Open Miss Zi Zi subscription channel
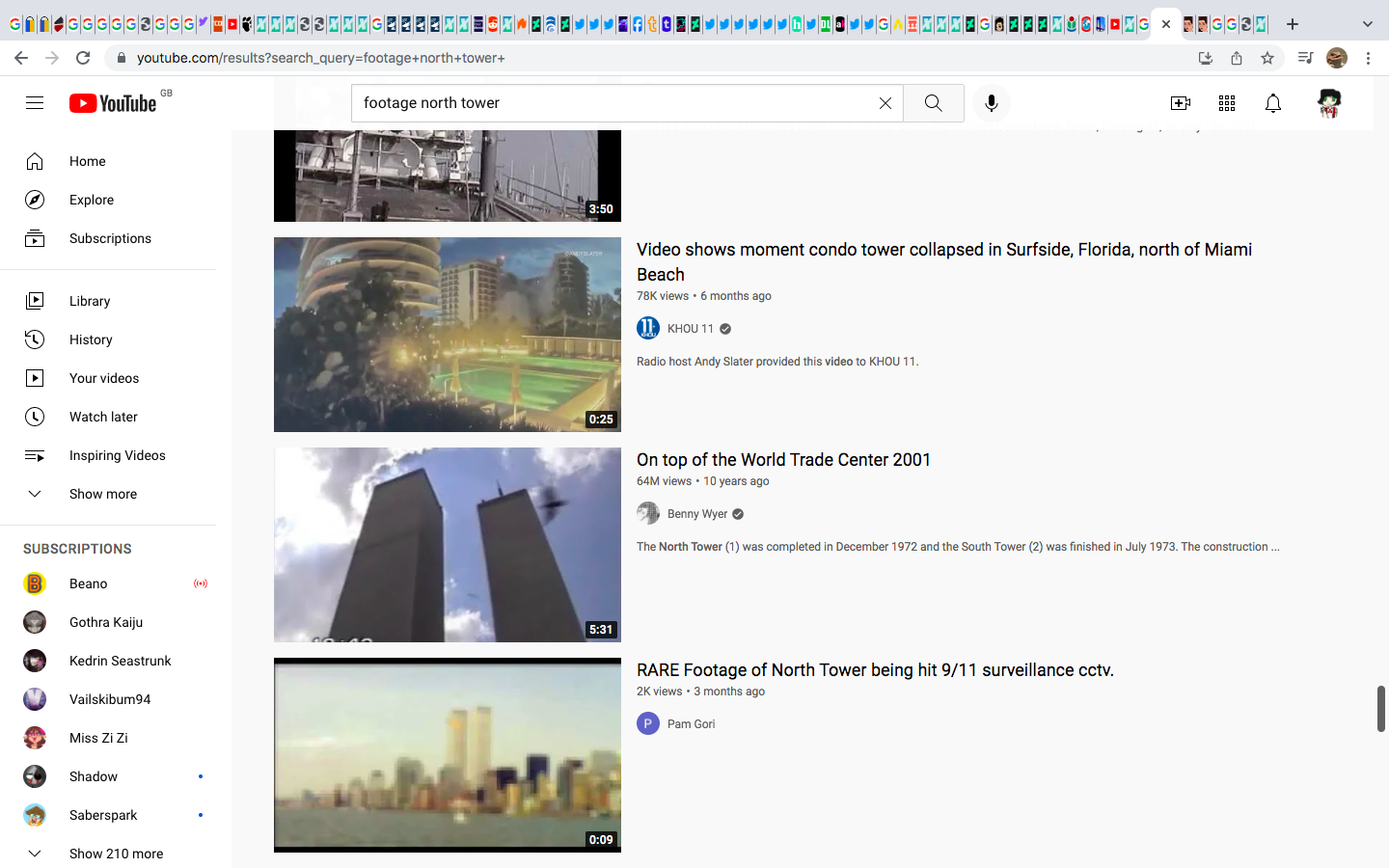 108,738
